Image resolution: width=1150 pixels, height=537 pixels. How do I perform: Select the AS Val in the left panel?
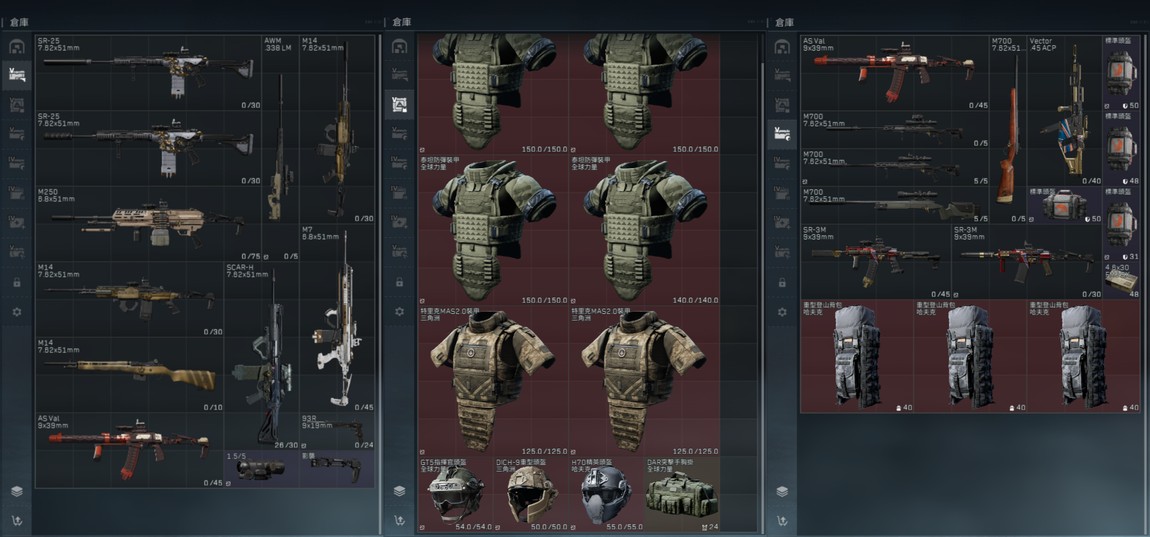(130, 450)
